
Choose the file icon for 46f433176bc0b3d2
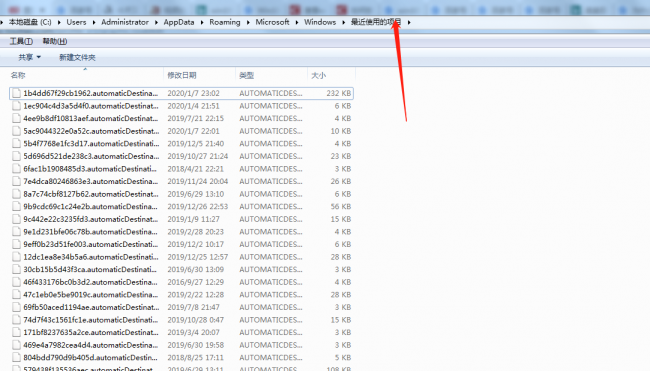(16, 282)
